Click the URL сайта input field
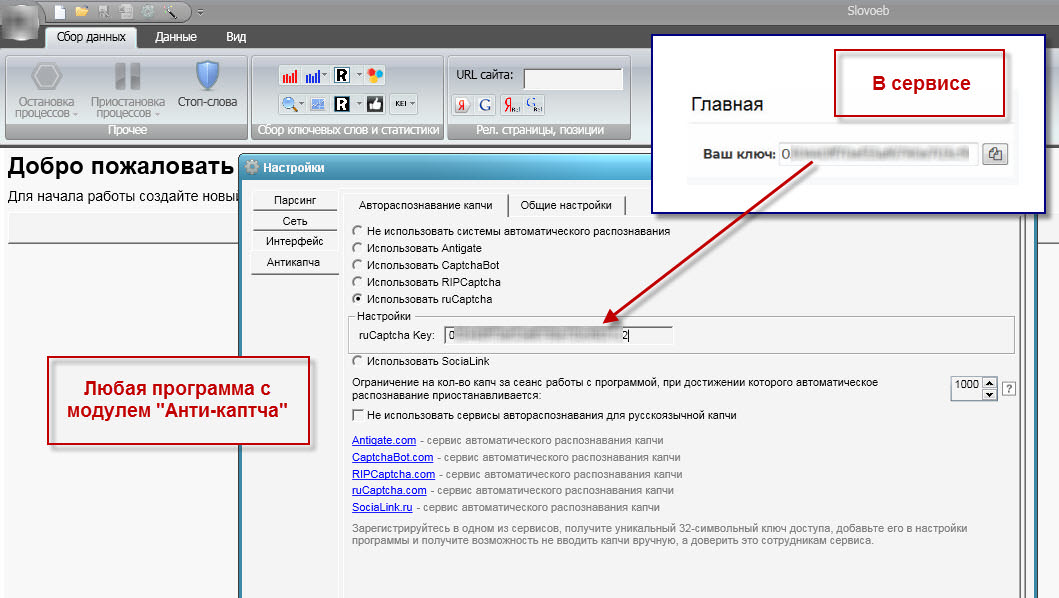The width and height of the screenshot is (1059, 598). click(573, 78)
